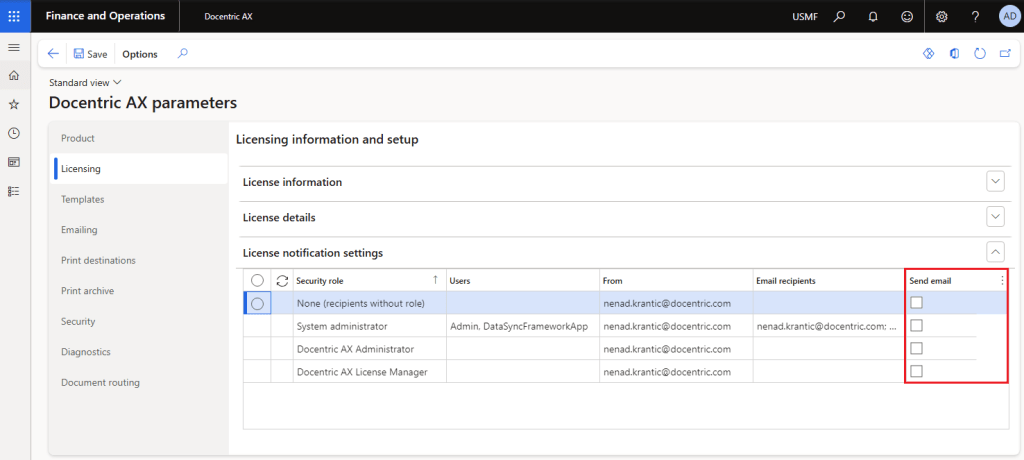Screen dimensions: 1024x460
Task: Expand the License details section
Action: tap(995, 217)
